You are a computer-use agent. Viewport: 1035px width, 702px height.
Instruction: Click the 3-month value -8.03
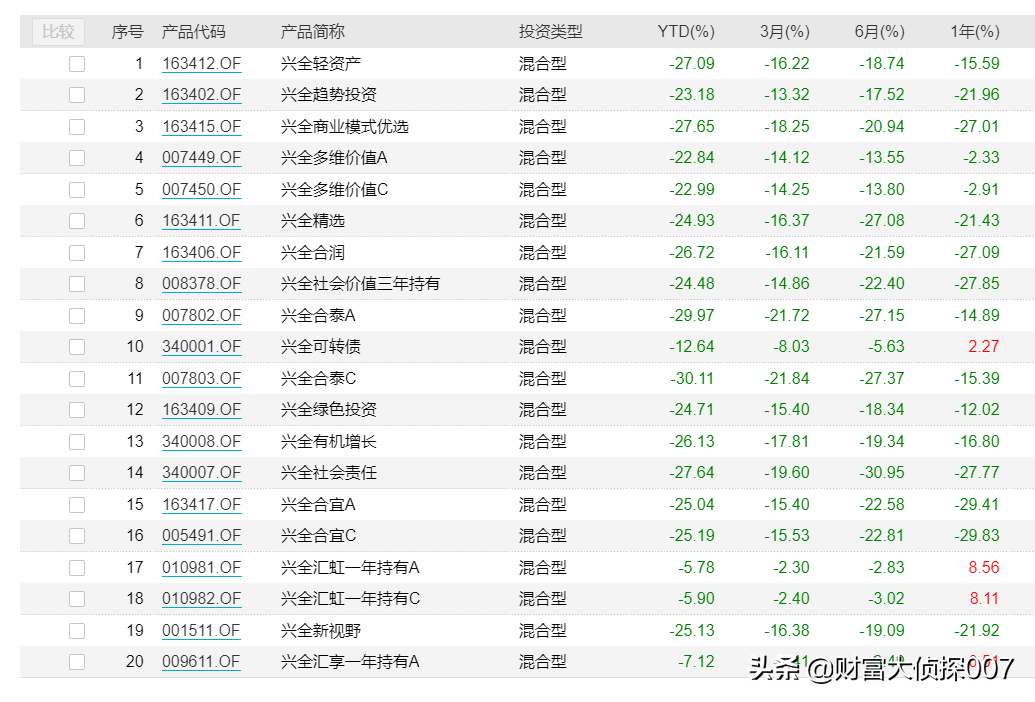[791, 347]
